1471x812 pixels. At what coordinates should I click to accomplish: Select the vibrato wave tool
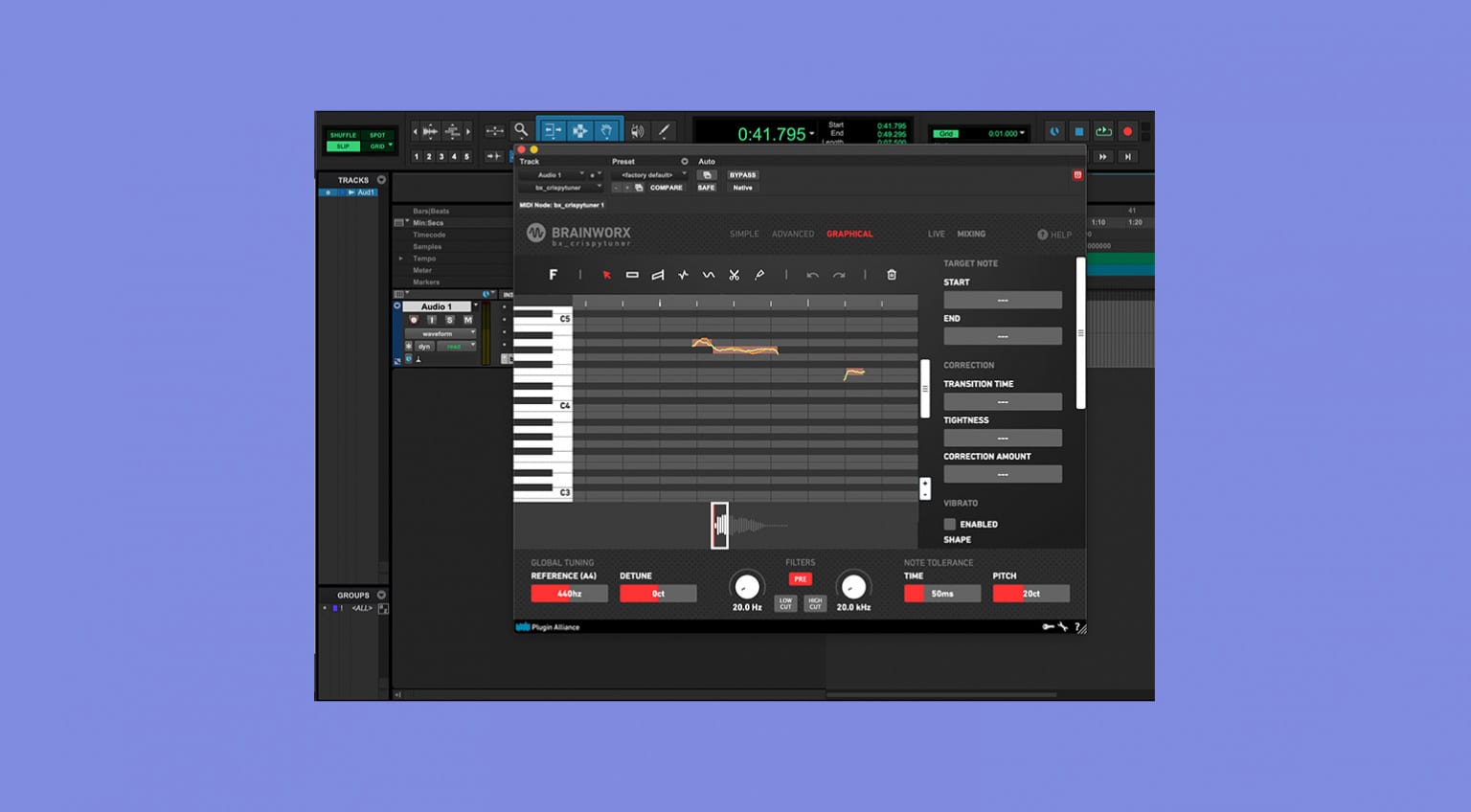(x=709, y=275)
